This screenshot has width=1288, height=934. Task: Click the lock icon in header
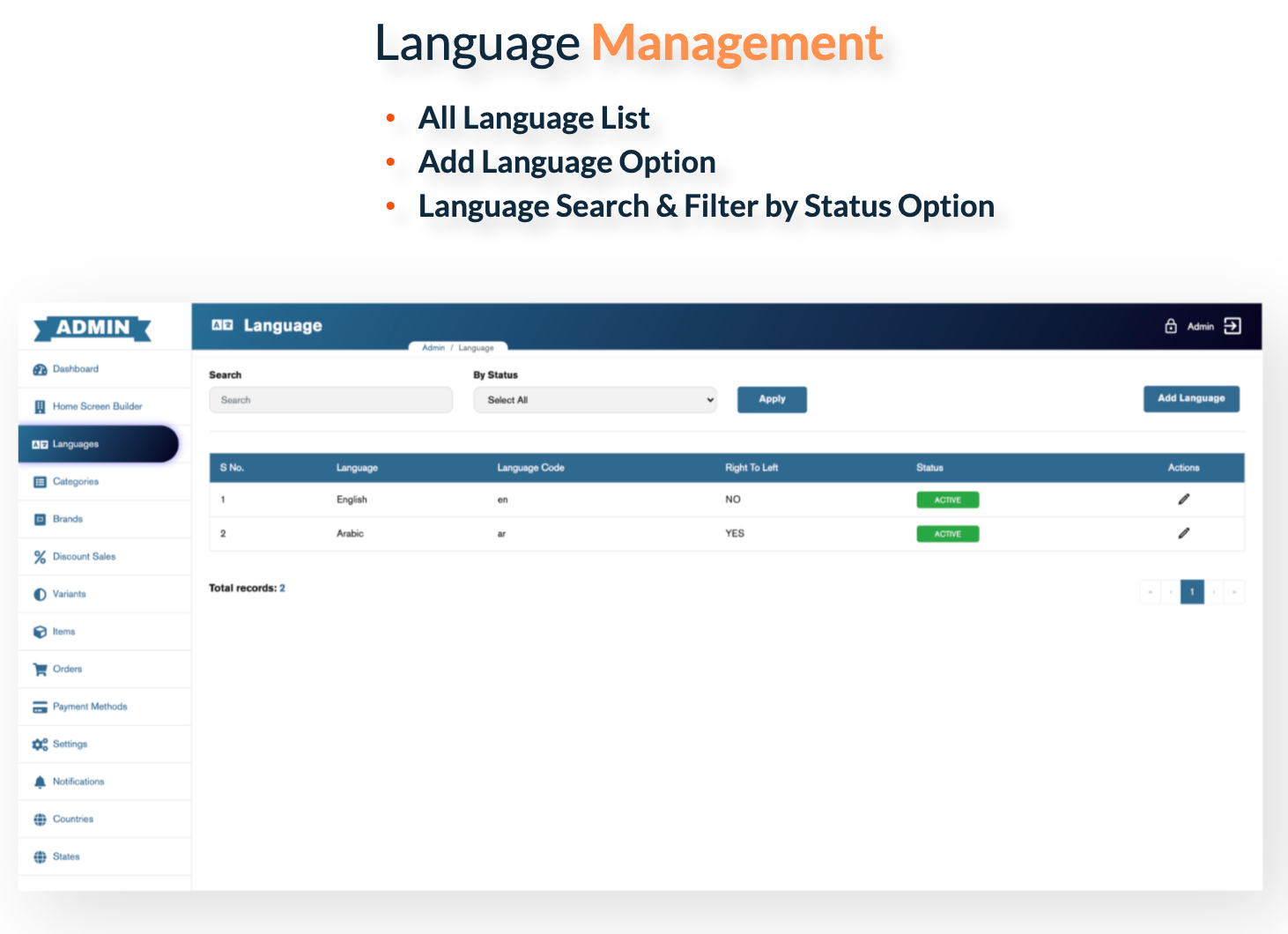pyautogui.click(x=1170, y=326)
